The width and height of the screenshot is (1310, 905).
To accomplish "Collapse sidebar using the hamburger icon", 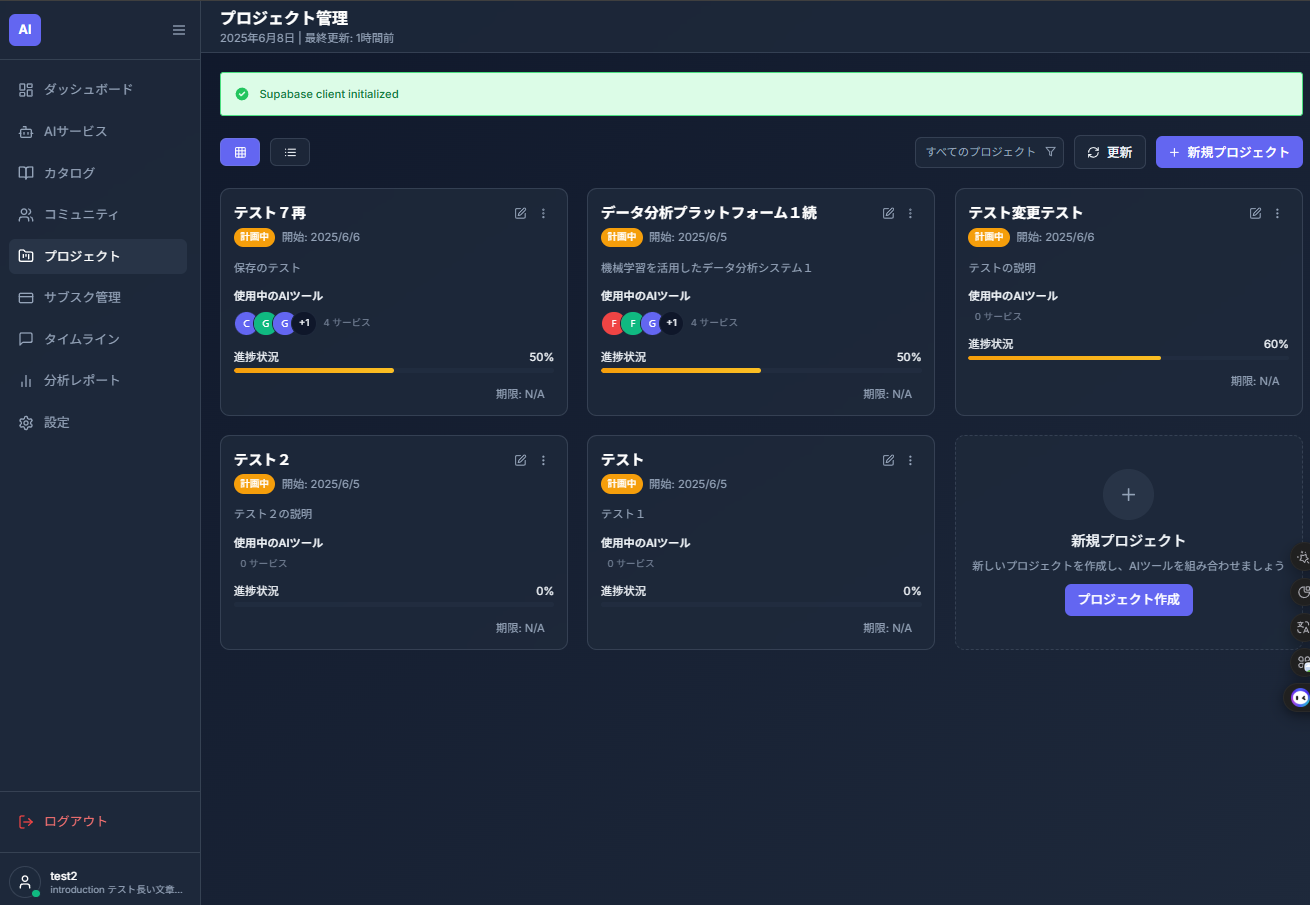I will click(x=179, y=30).
